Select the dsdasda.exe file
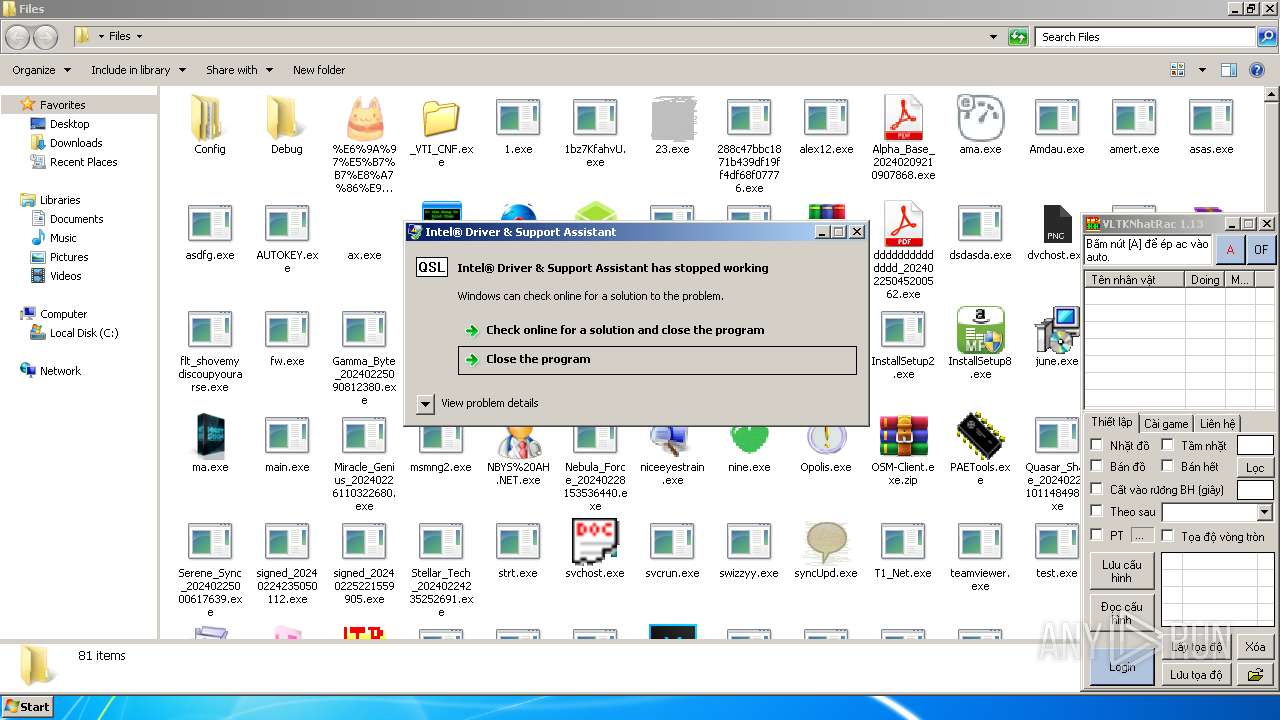This screenshot has height=720, width=1280. coord(980,231)
